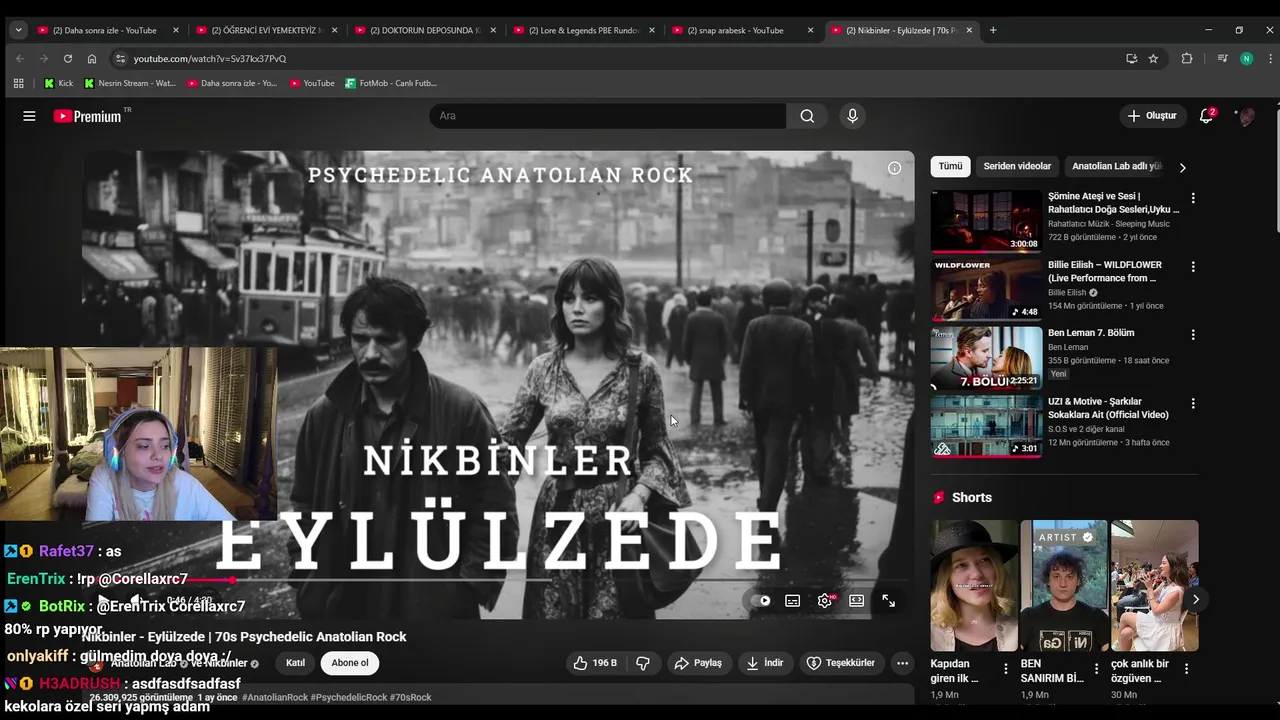Open the Ben Leman 7. Bölüm thumbnail

pos(986,358)
